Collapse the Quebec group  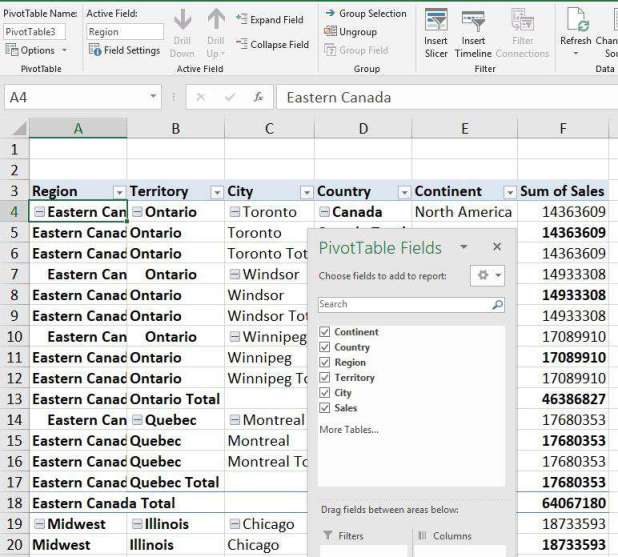point(137,420)
